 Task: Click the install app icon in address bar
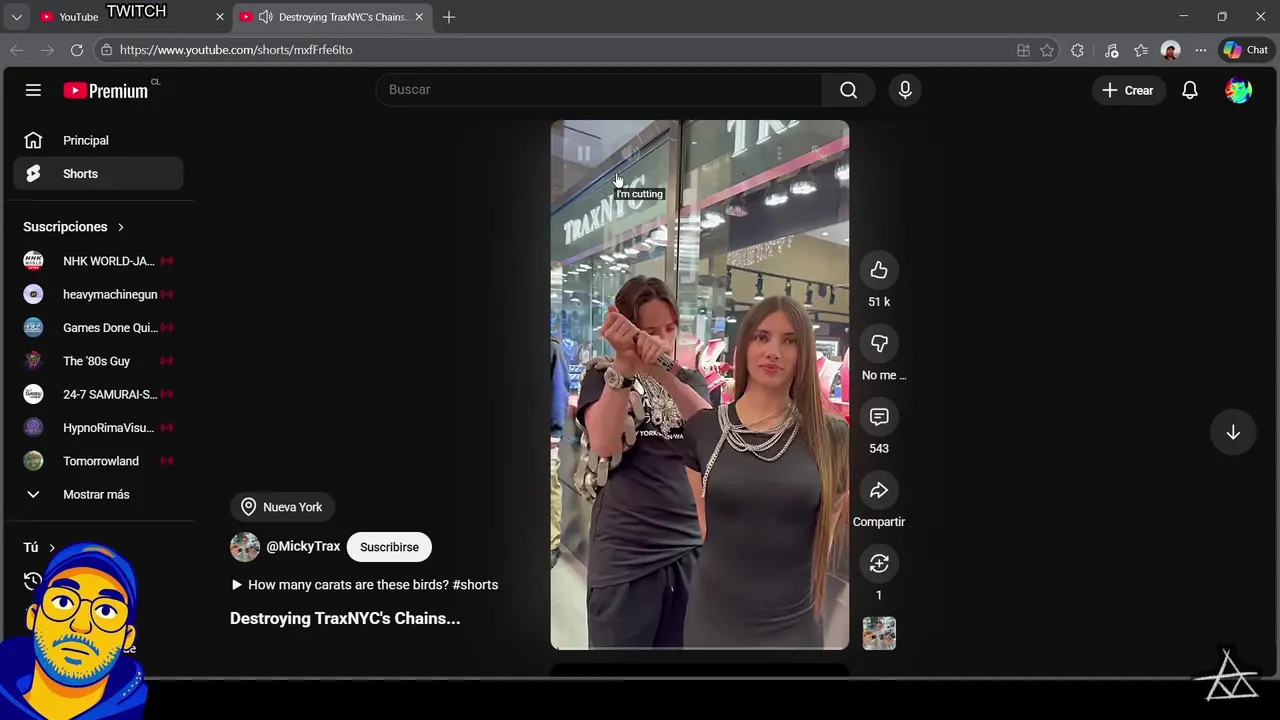(1023, 50)
